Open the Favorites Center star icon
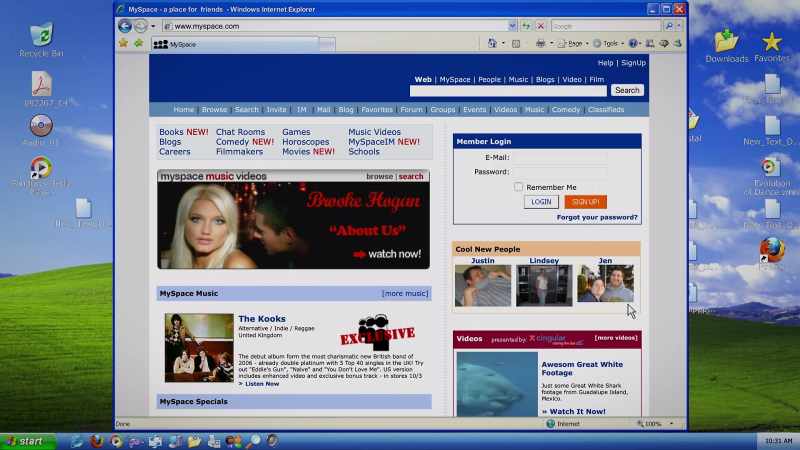This screenshot has height=450, width=800. 123,43
